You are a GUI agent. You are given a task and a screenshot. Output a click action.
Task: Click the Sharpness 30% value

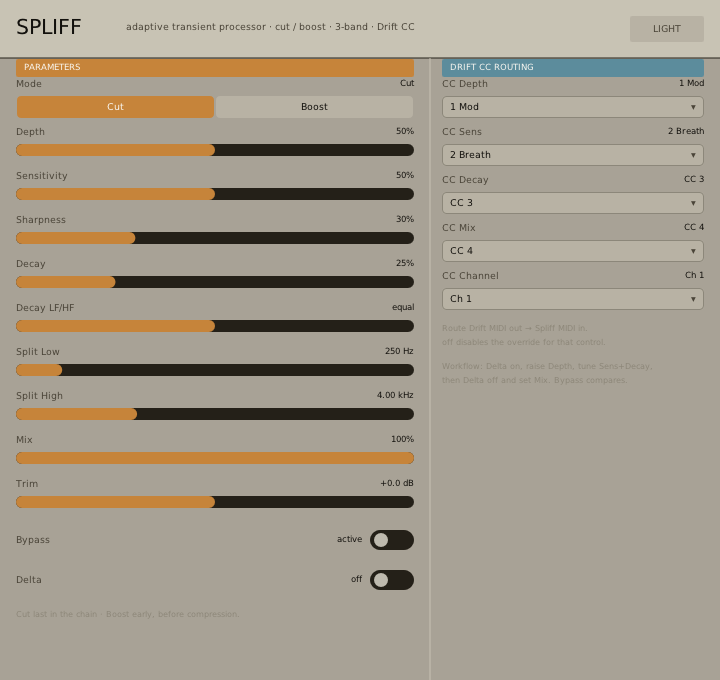[405, 219]
